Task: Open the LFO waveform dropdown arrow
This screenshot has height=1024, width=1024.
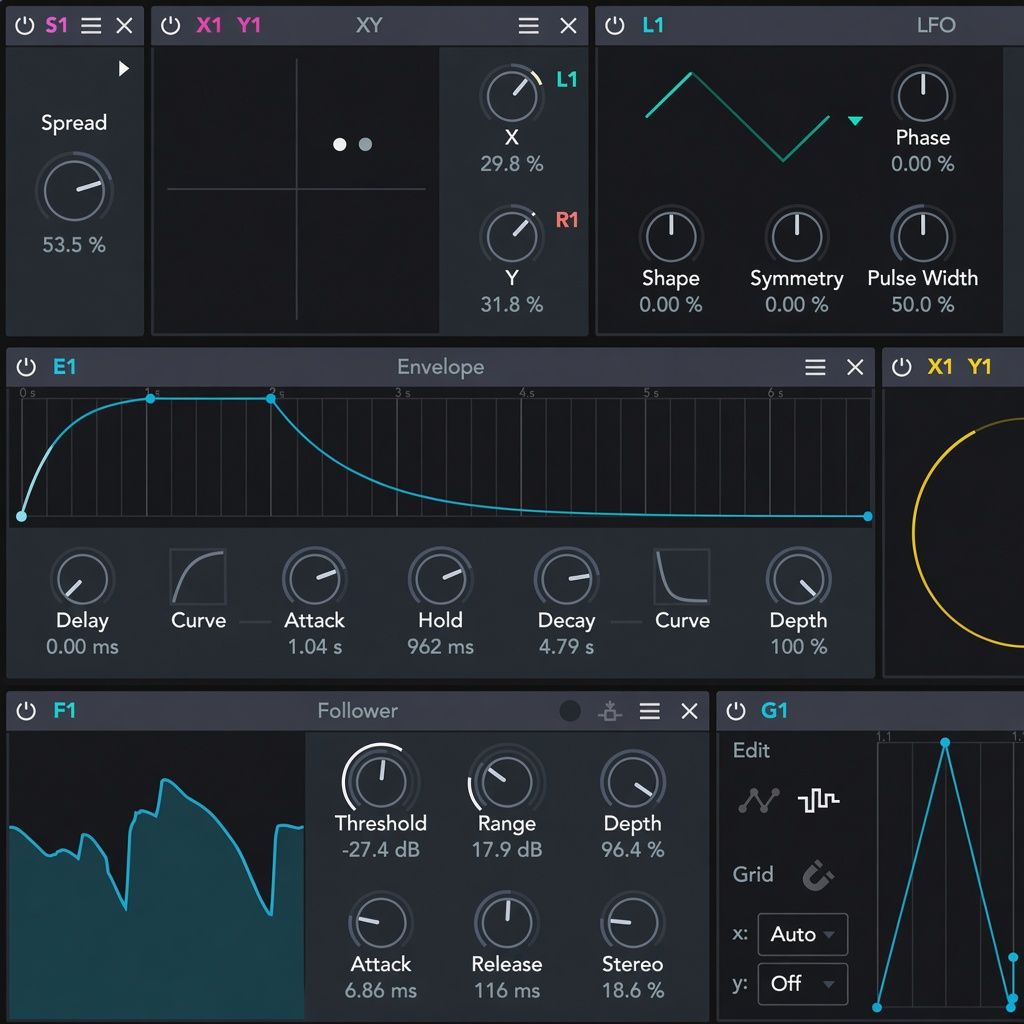Action: pyautogui.click(x=856, y=121)
